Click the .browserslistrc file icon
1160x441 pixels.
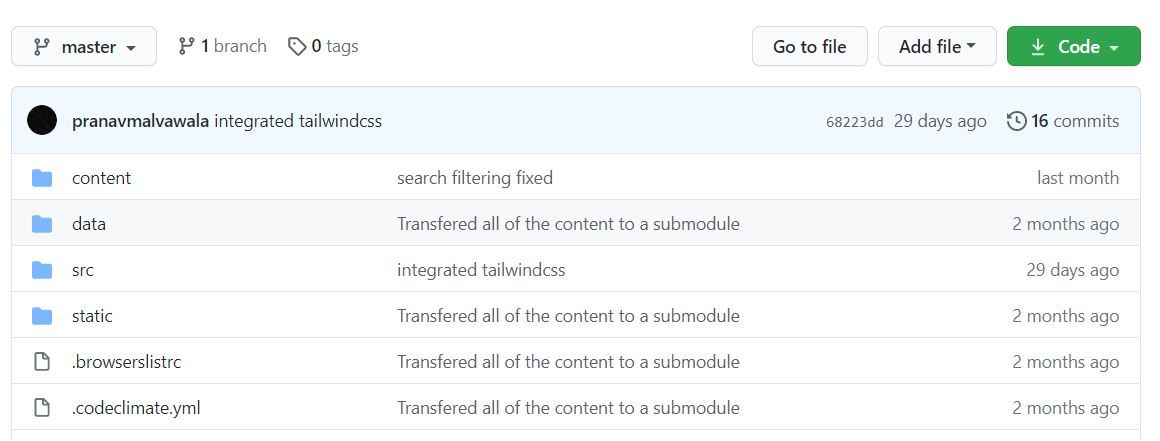click(42, 362)
